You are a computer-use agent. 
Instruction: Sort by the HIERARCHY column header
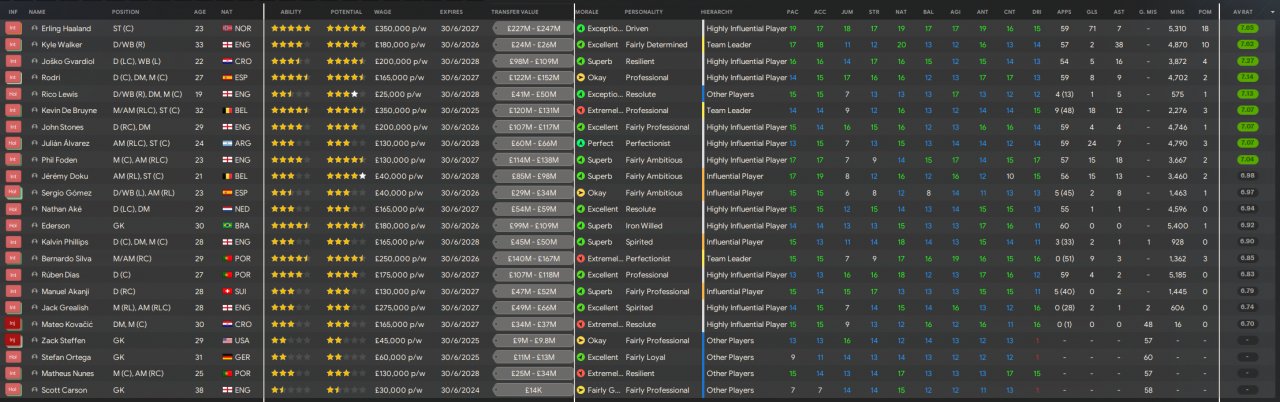(716, 11)
